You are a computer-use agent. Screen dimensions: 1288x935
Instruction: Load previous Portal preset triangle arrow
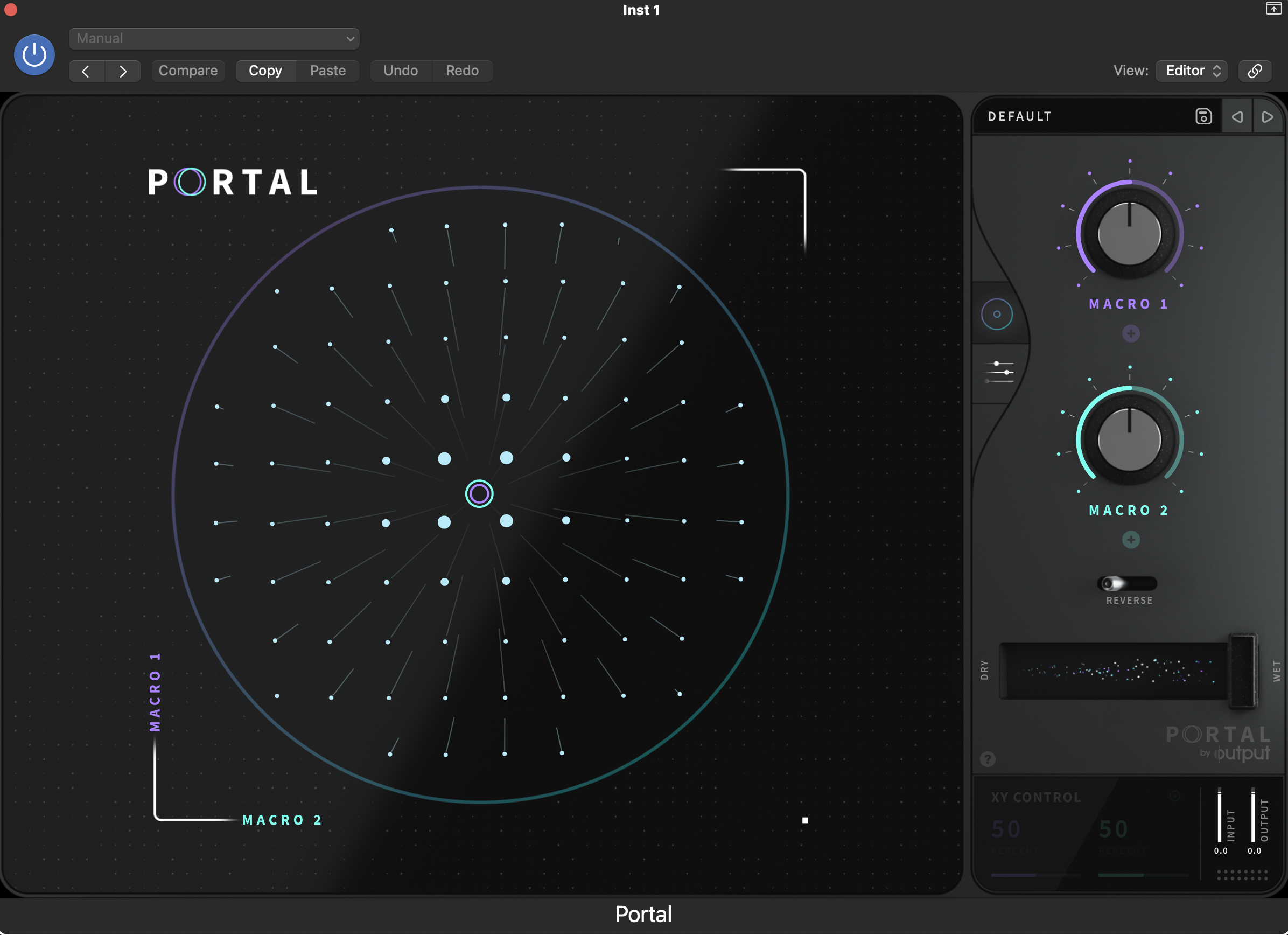[x=1237, y=117]
